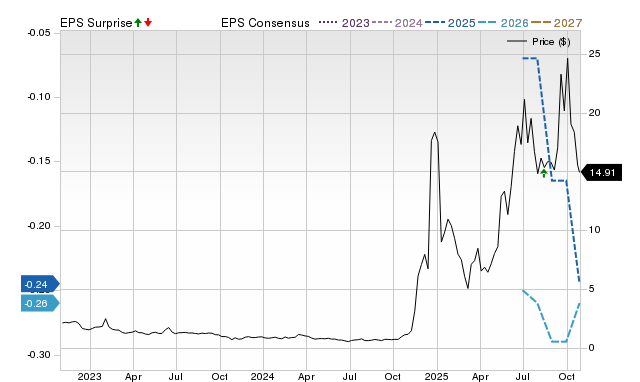Click the 10 right price axis label
The width and height of the screenshot is (640, 382).
(x=594, y=230)
